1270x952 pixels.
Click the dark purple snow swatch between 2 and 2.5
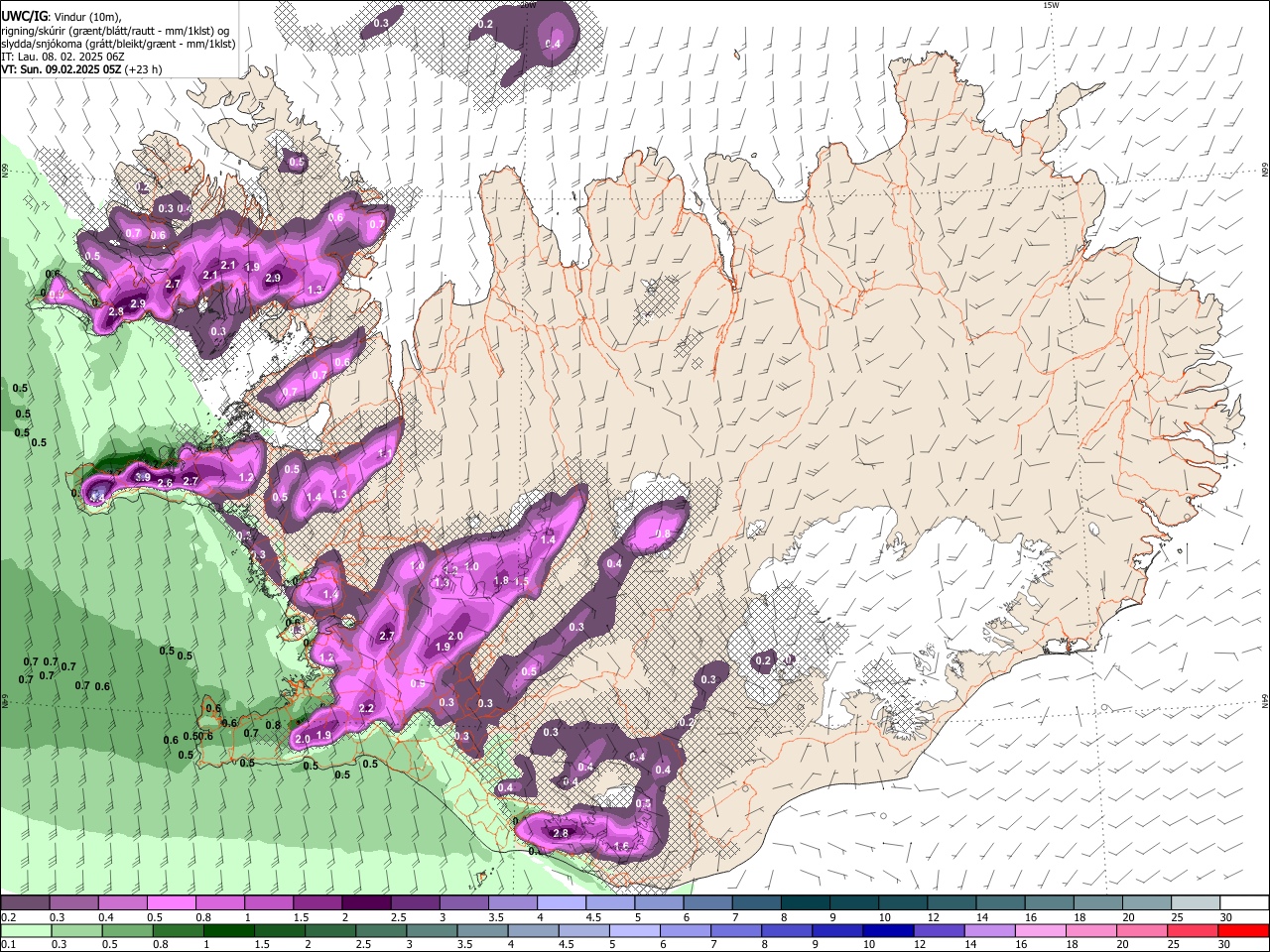tap(365, 903)
